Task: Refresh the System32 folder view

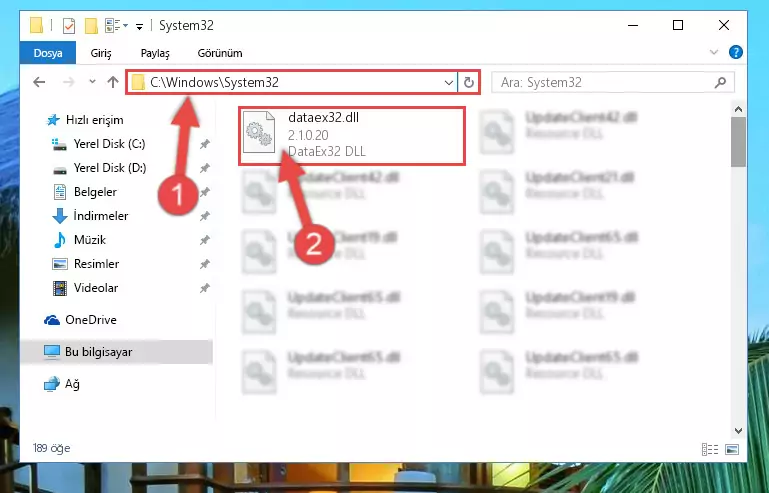Action: [469, 82]
